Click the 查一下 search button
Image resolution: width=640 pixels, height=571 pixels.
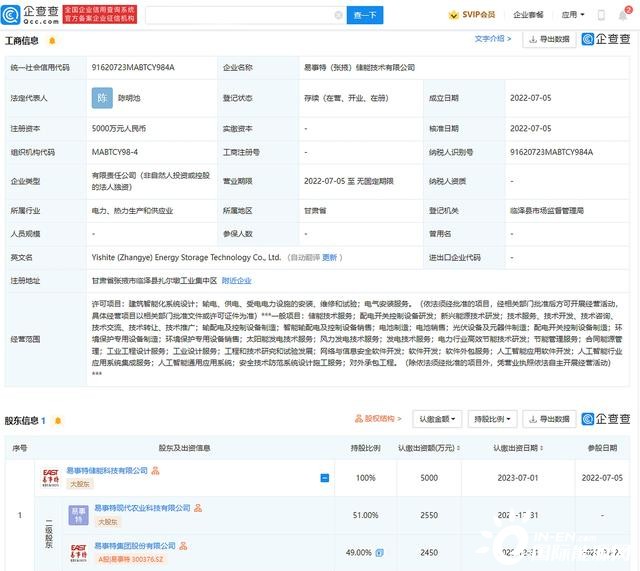tap(365, 15)
